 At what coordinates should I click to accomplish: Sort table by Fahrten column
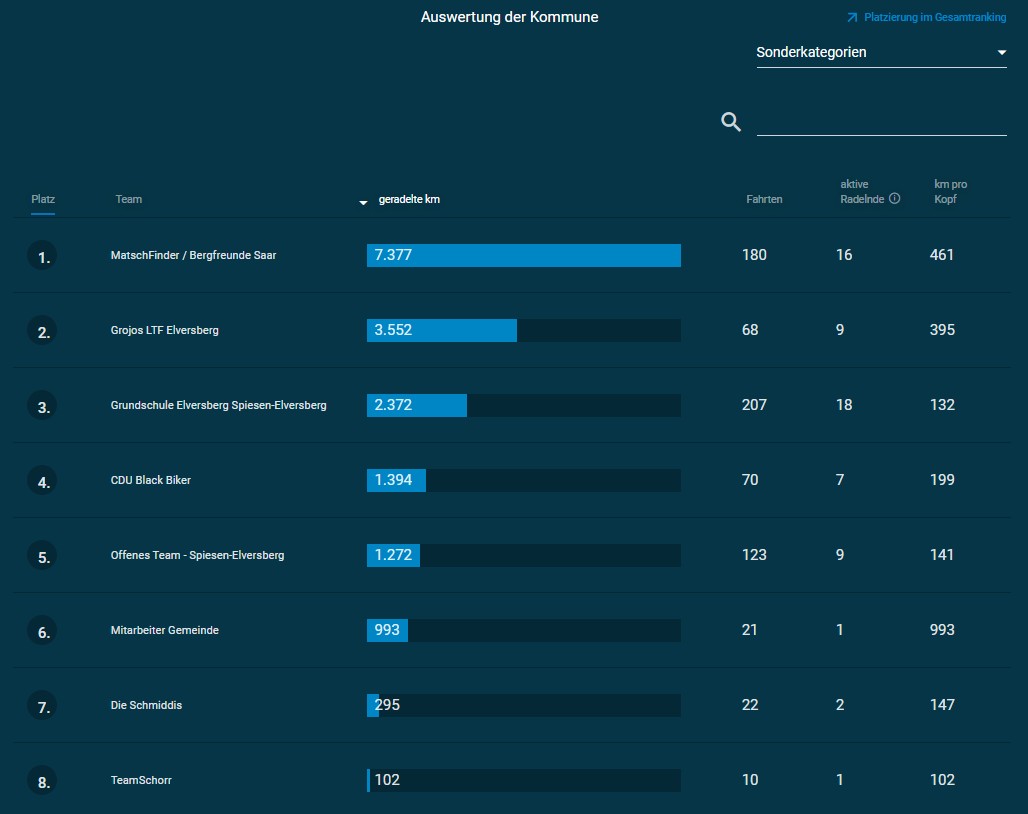tap(764, 199)
